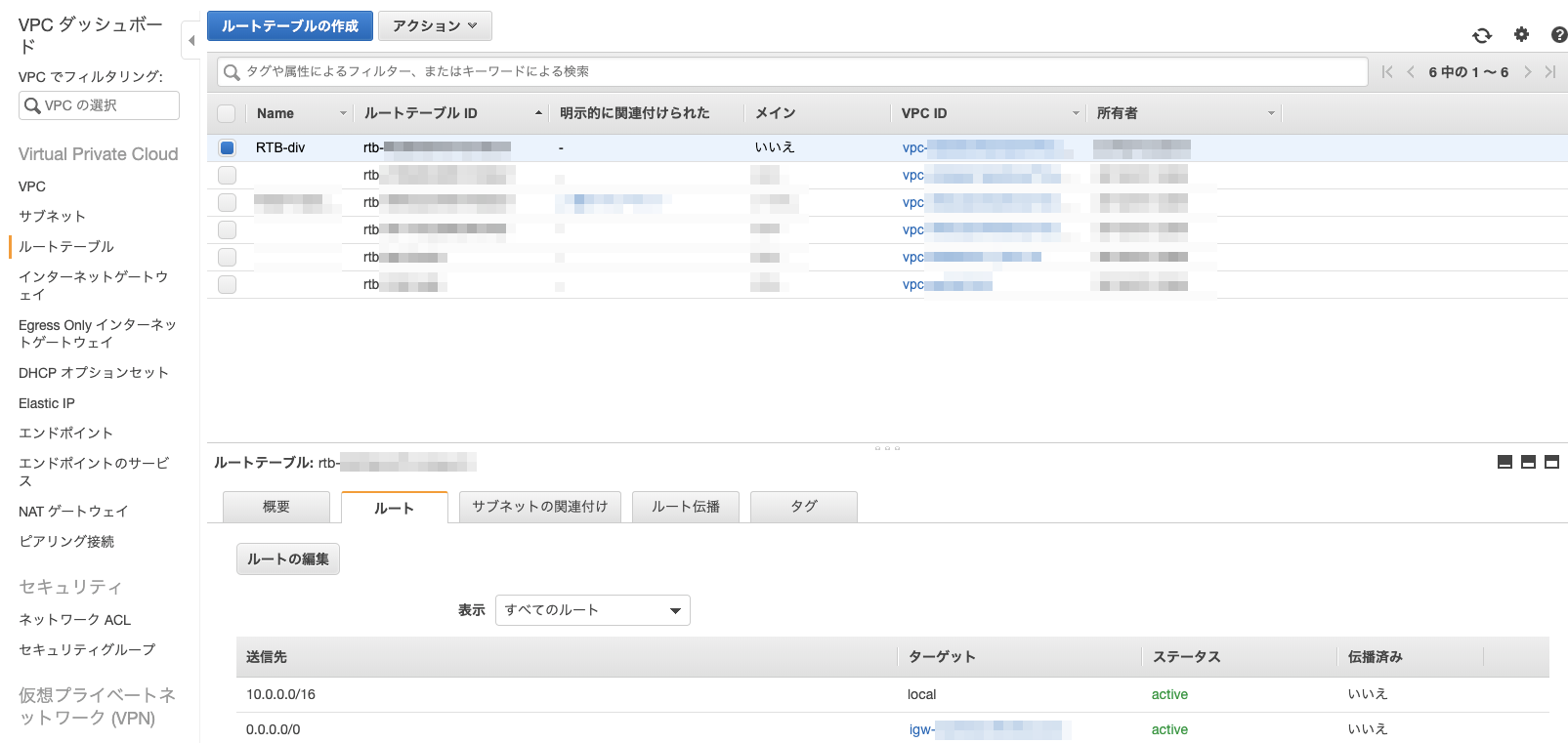Image resolution: width=1568 pixels, height=743 pixels.
Task: Open the すべてのルート display filter dropdown
Action: (x=592, y=610)
